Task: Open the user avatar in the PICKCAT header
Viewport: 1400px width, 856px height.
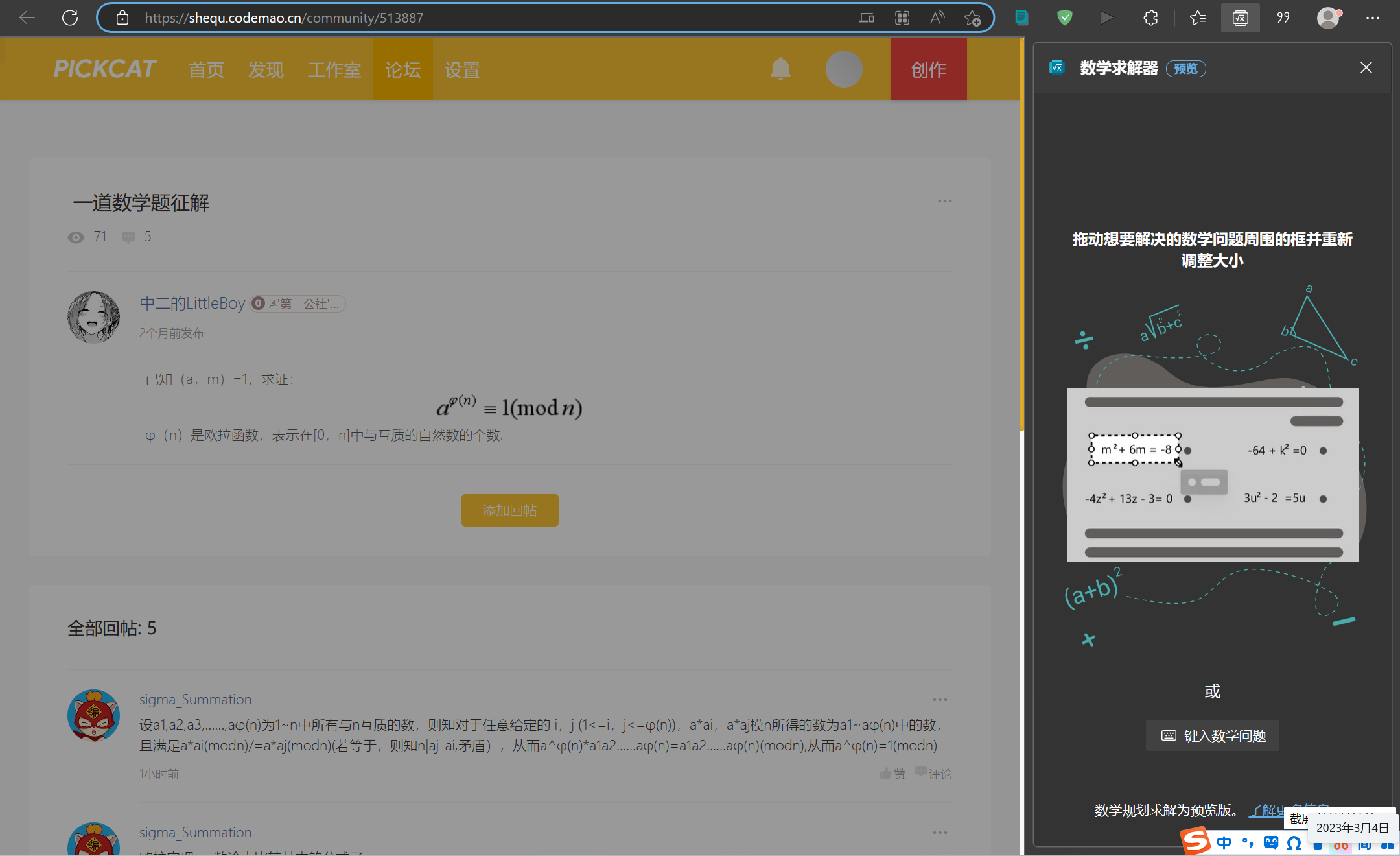Action: click(x=844, y=69)
